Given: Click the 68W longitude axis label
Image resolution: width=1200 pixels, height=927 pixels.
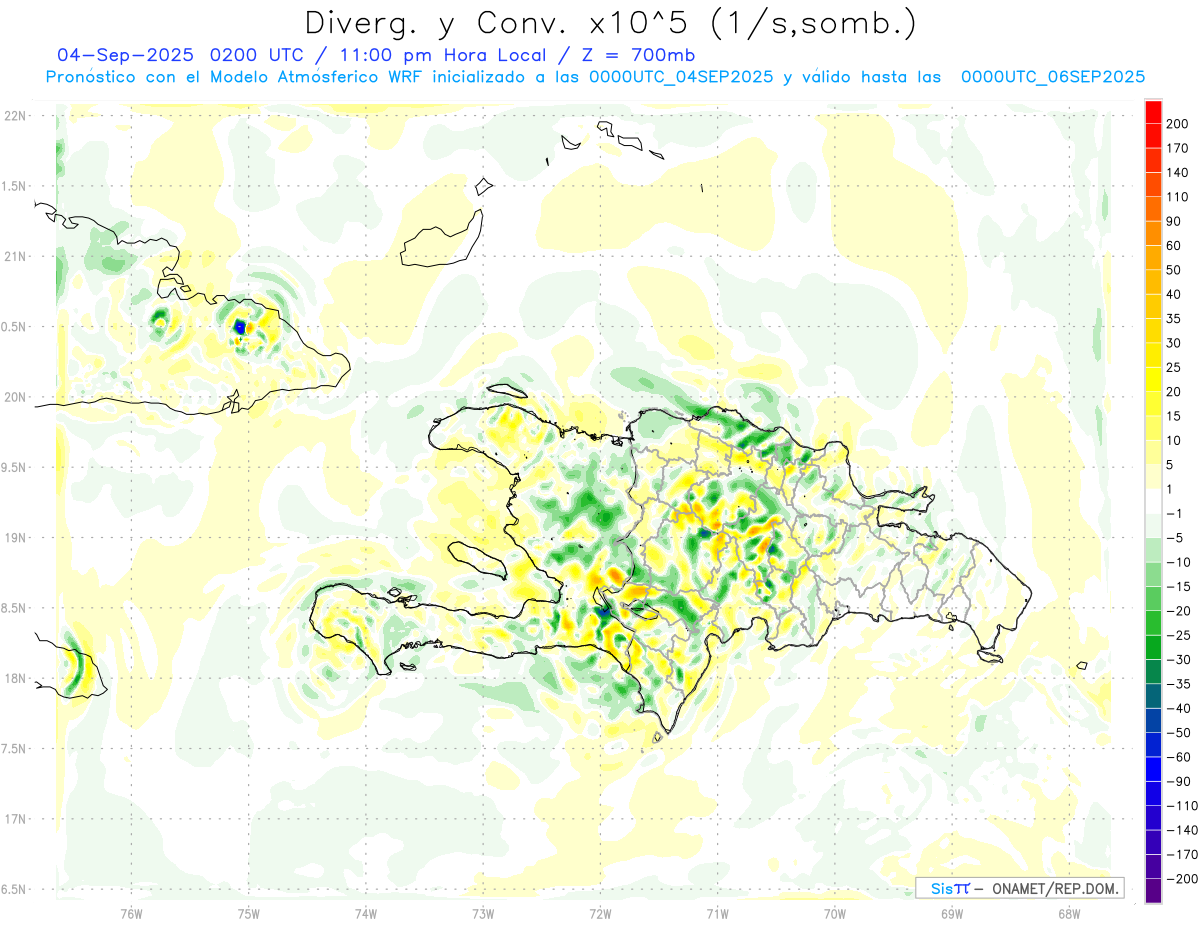Looking at the screenshot, I should [x=1068, y=912].
